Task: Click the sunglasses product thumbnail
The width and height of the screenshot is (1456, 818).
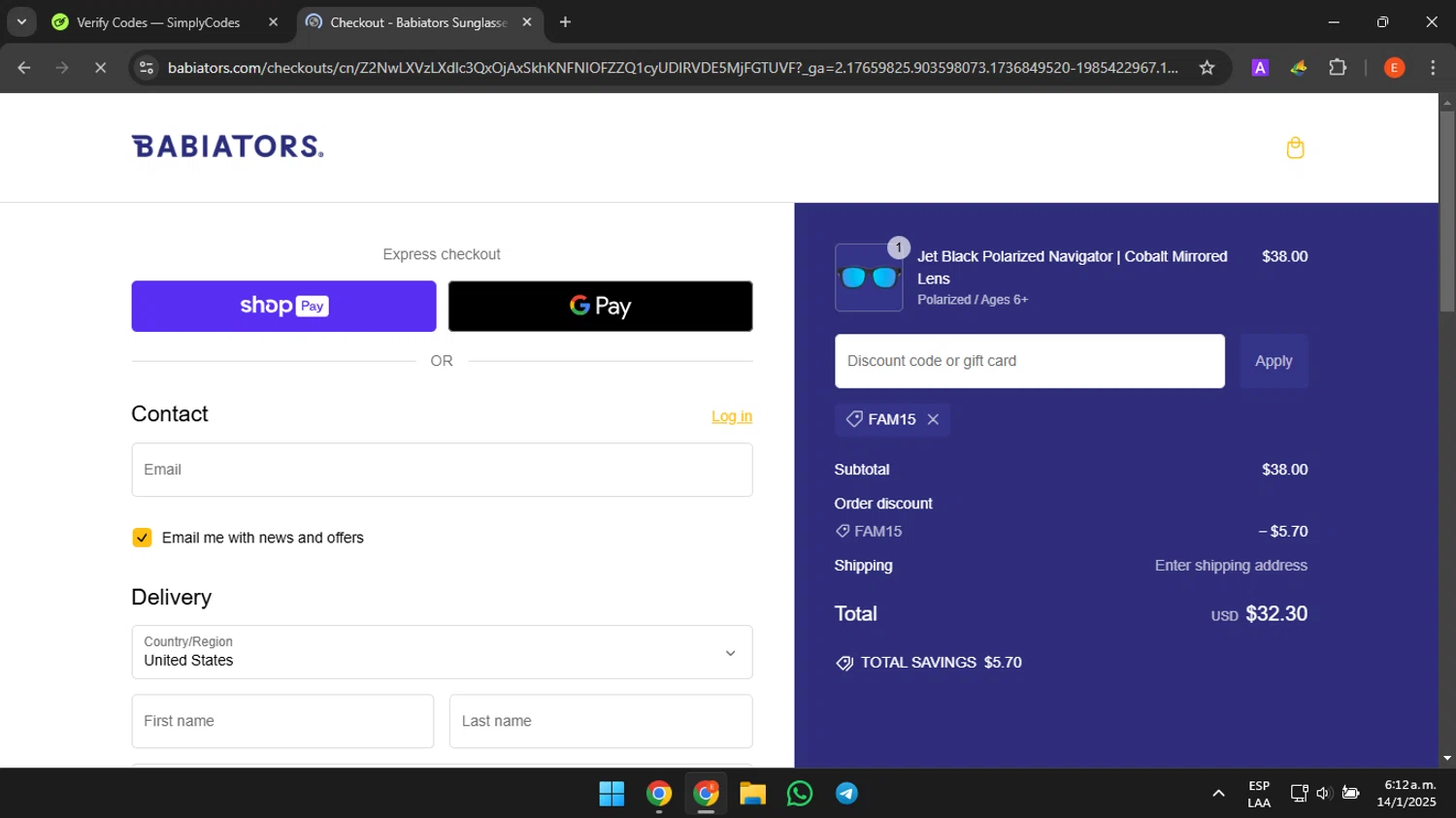Action: point(869,278)
